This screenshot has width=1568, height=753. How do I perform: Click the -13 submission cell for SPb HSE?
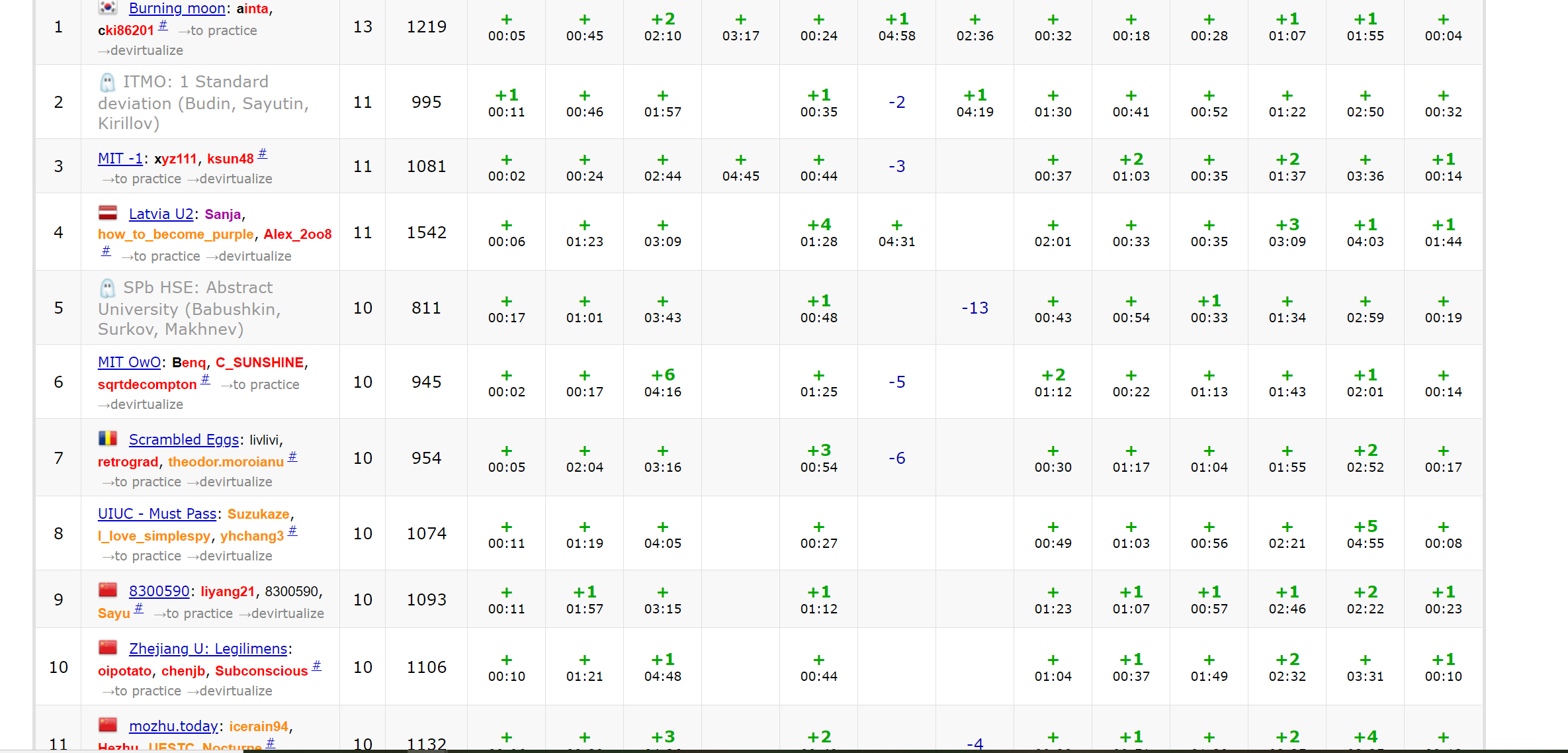pyautogui.click(x=975, y=308)
